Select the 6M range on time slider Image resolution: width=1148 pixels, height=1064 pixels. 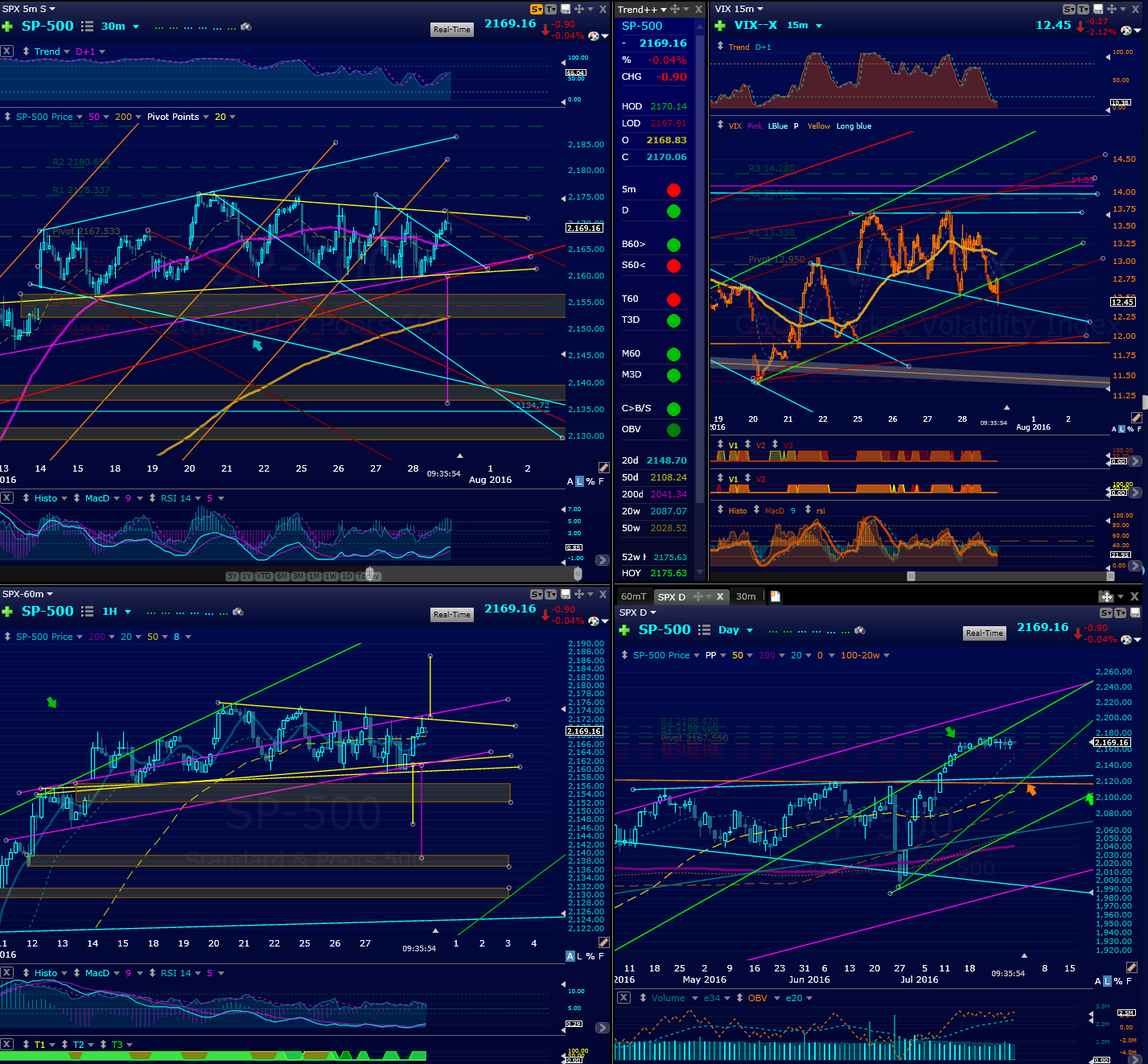pyautogui.click(x=282, y=576)
